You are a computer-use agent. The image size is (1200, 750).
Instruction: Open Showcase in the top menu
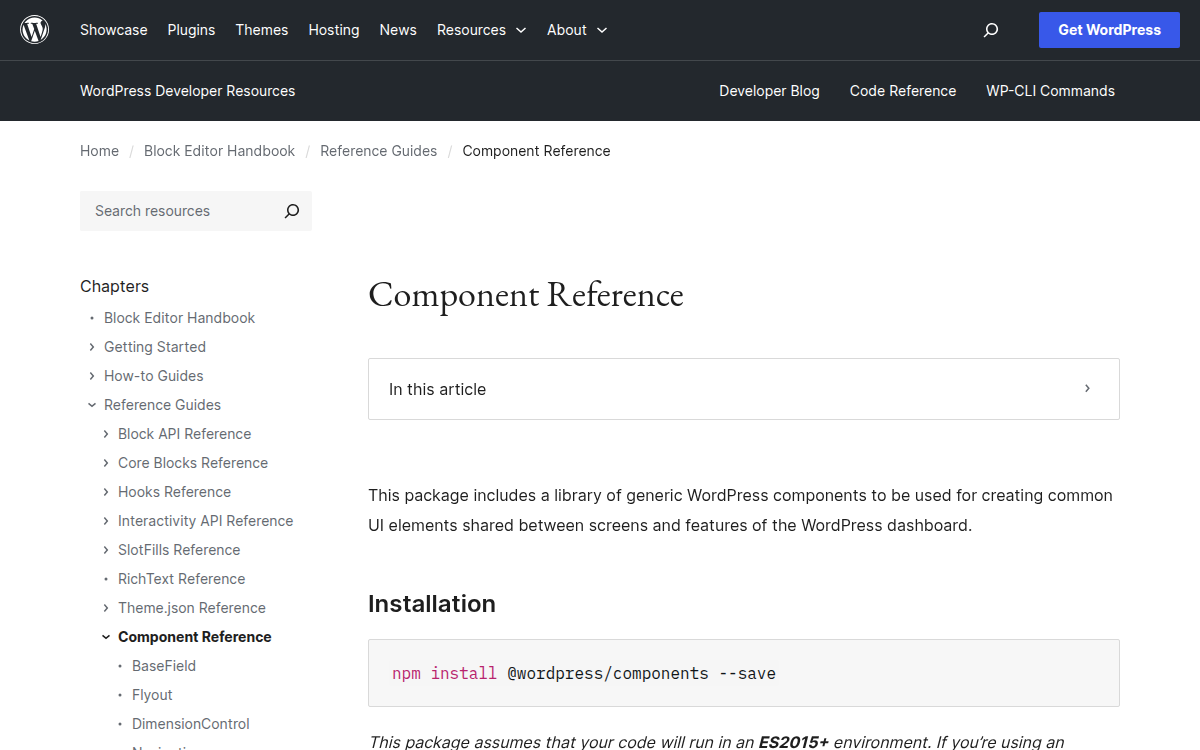114,30
